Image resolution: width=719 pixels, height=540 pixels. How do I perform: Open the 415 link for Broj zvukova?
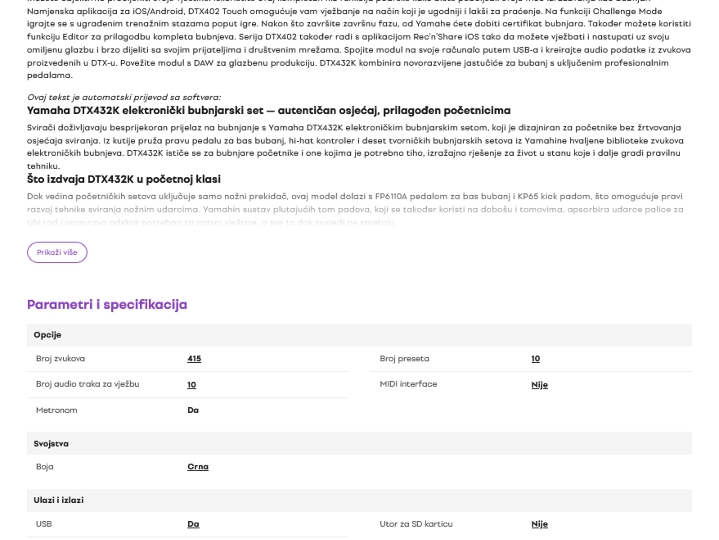click(194, 359)
